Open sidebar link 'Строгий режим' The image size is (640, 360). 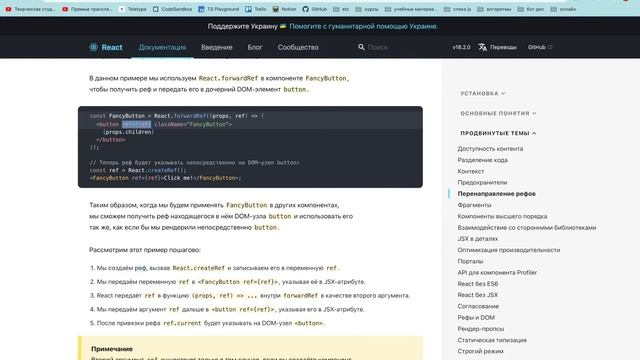click(x=480, y=351)
